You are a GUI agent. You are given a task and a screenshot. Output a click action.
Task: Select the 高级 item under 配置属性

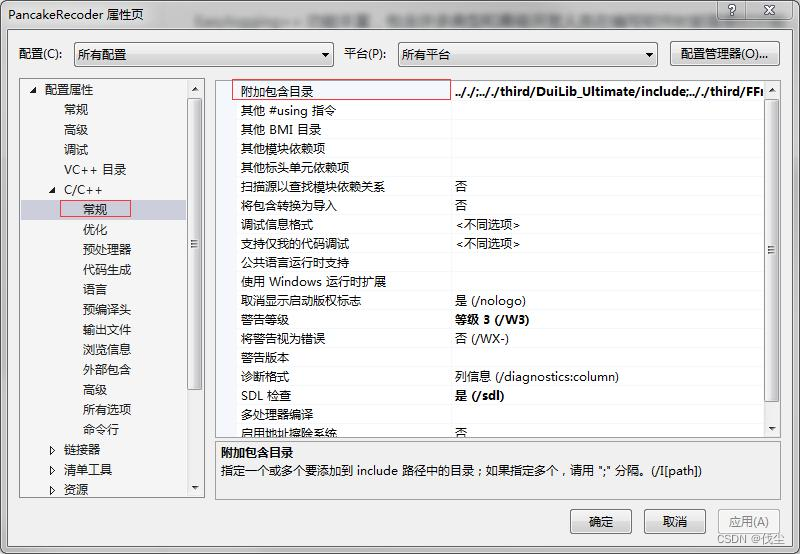coord(76,130)
